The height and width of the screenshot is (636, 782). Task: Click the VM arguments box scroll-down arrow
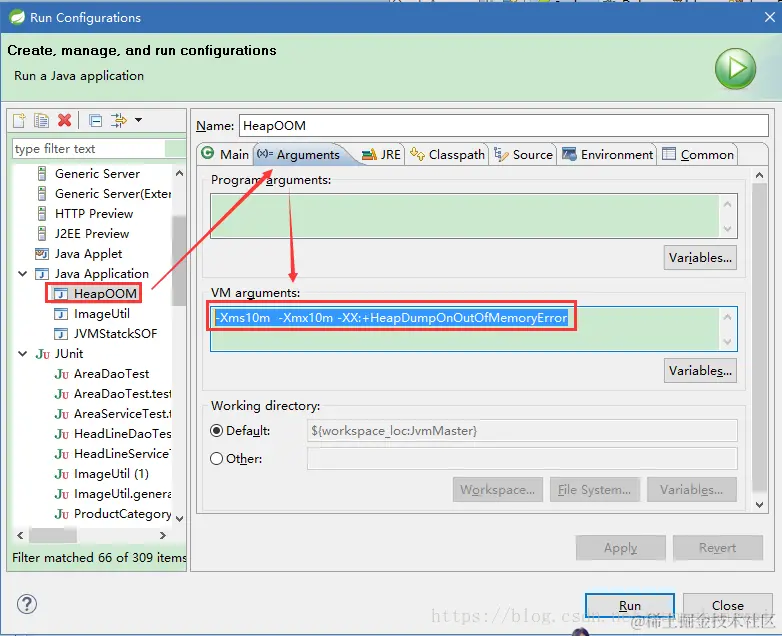[x=727, y=342]
